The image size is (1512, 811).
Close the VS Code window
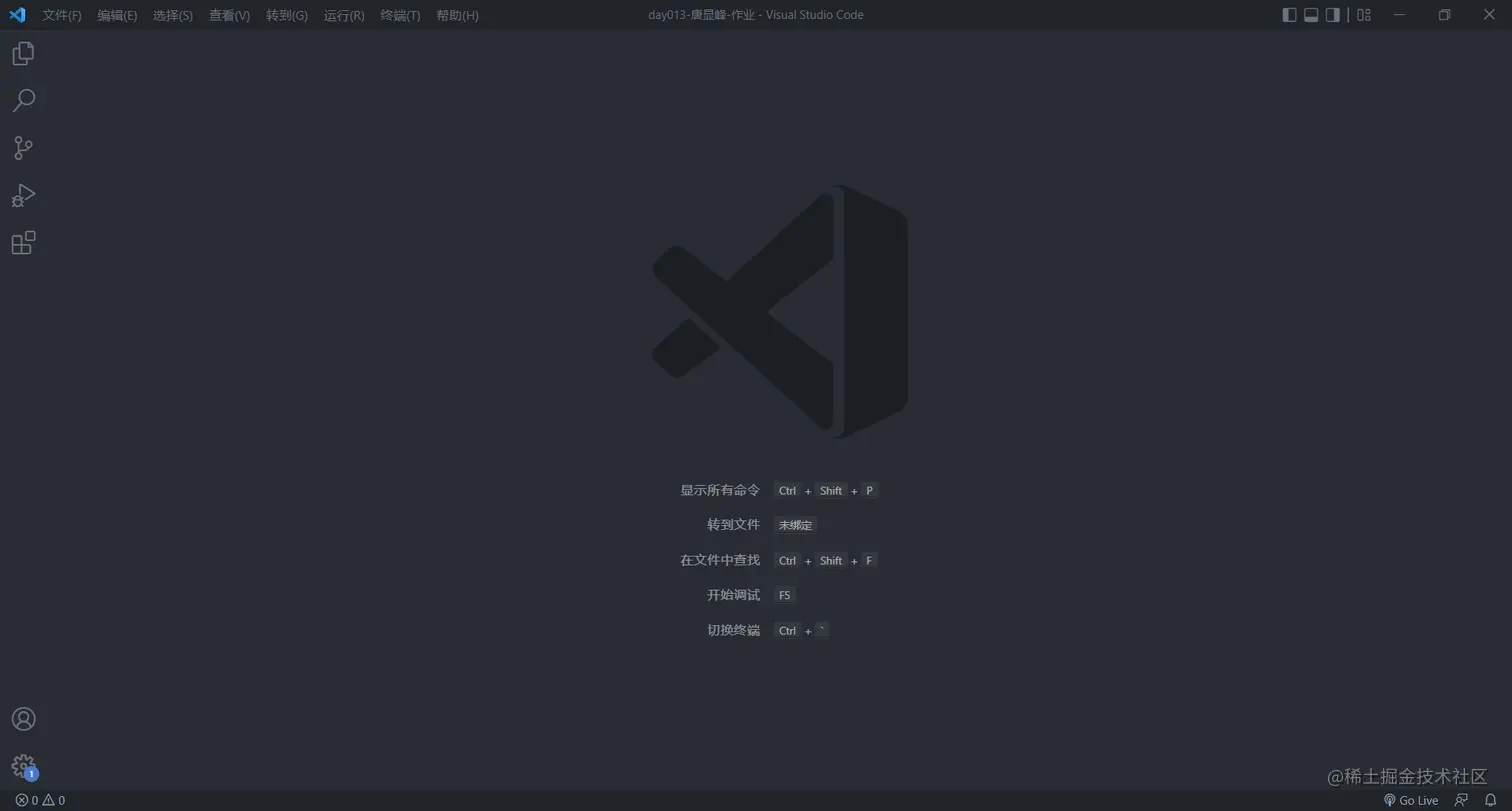pyautogui.click(x=1489, y=15)
